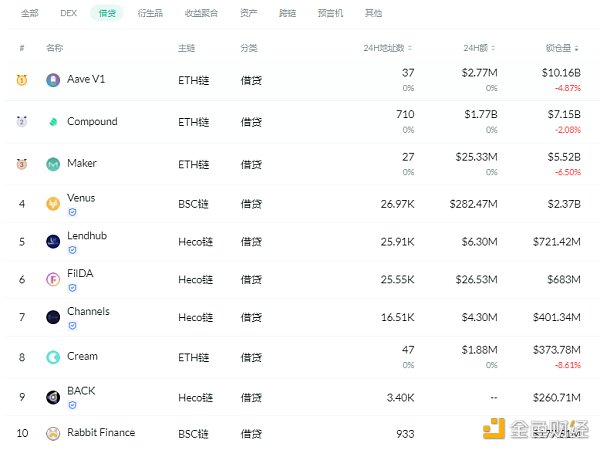Sort by 24H额 column

(479, 48)
